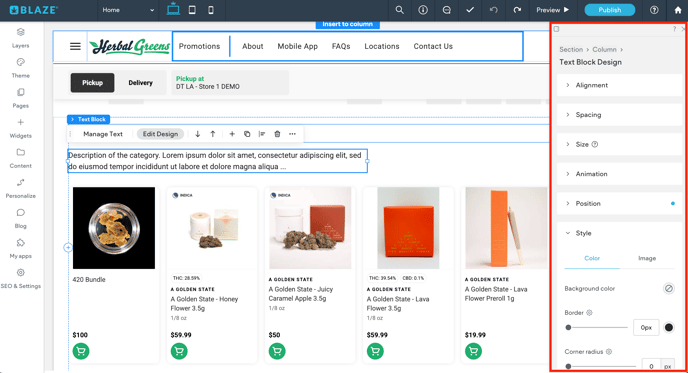Switch to mobile device view

point(211,10)
